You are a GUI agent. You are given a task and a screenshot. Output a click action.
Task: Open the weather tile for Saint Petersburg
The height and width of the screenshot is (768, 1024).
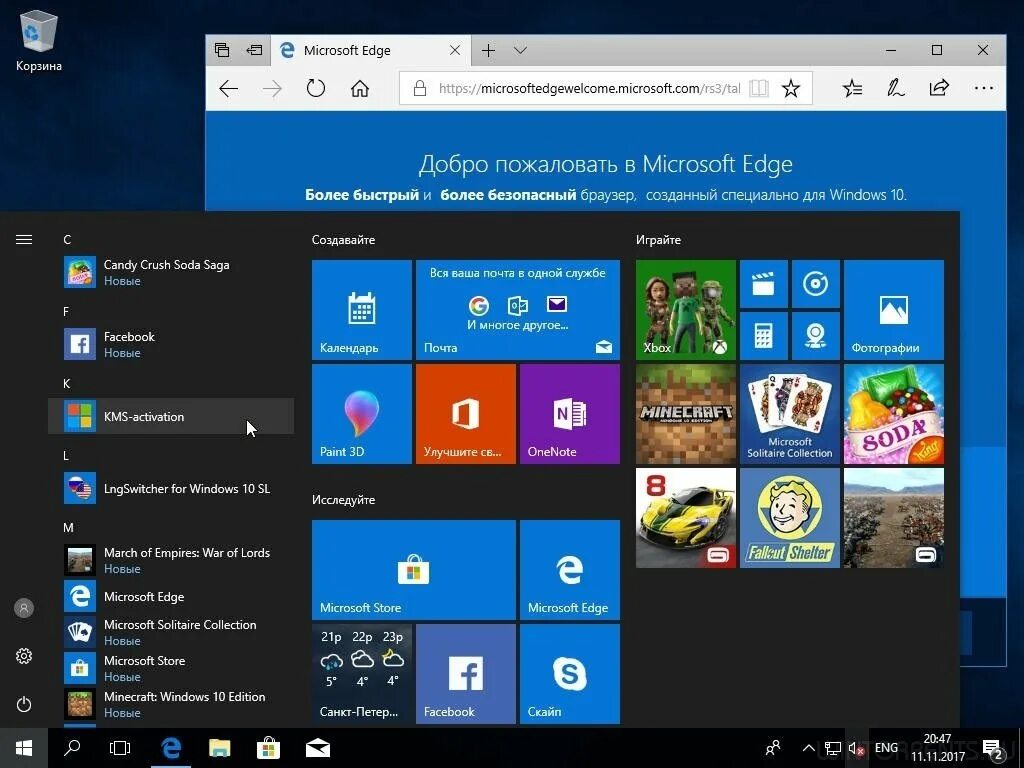pos(362,673)
